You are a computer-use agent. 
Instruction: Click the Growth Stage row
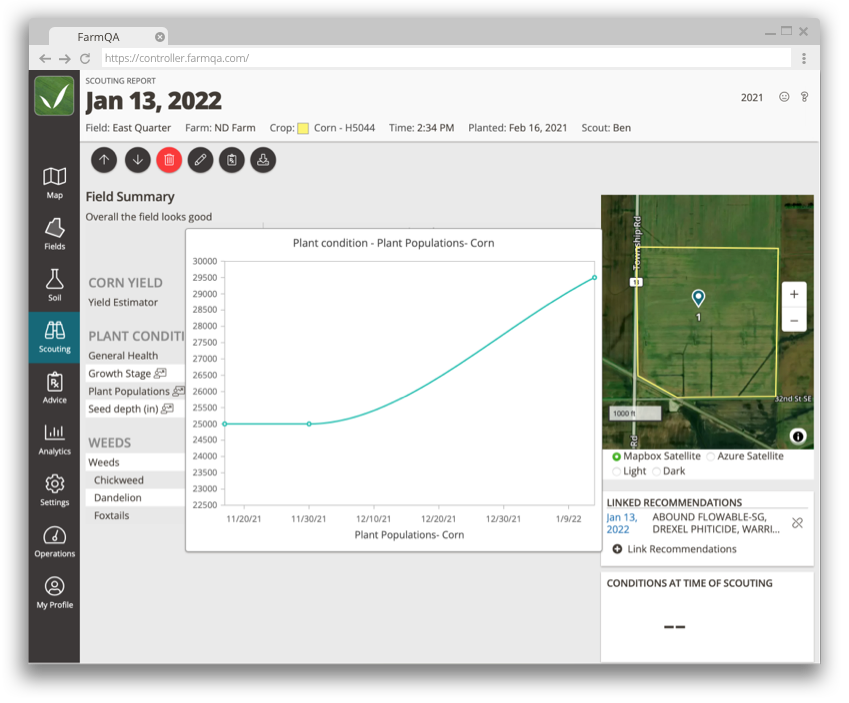[x=135, y=374]
